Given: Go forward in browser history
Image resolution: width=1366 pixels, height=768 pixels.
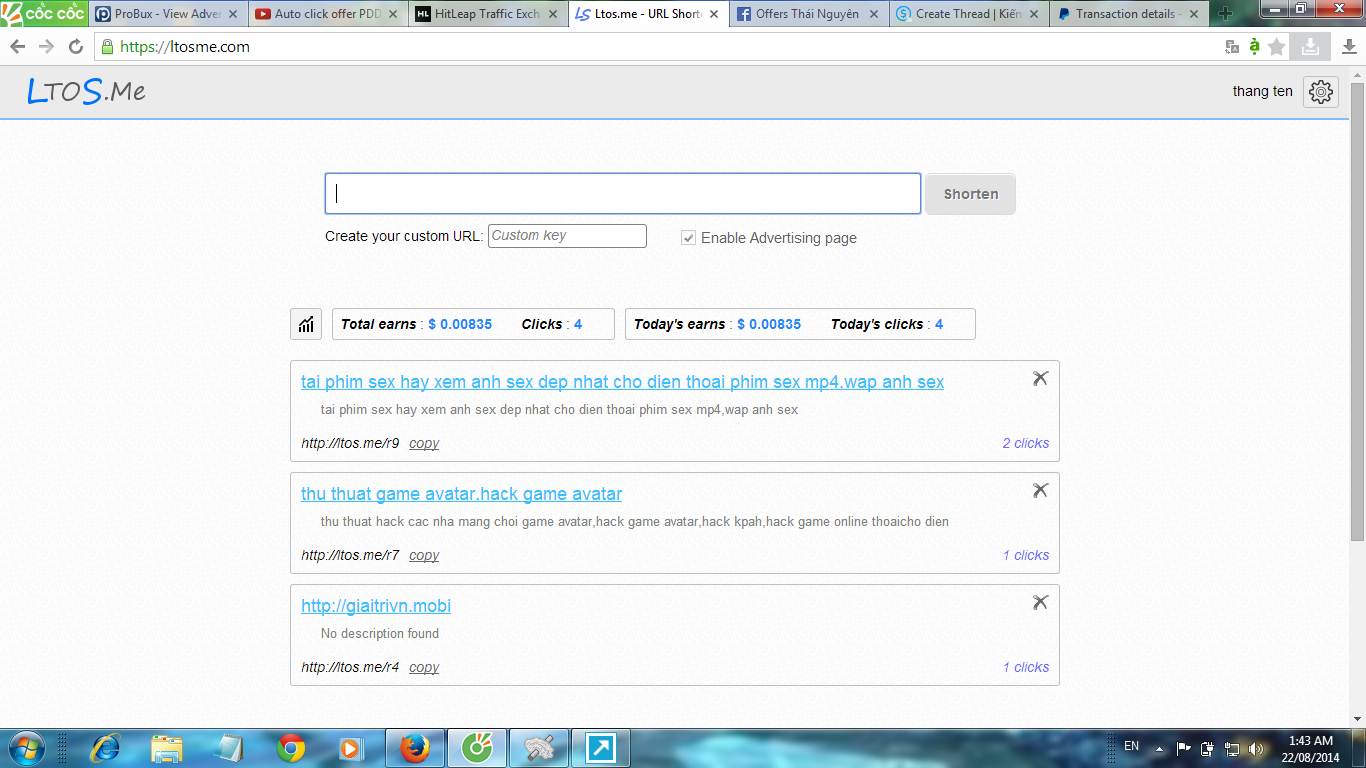Looking at the screenshot, I should [46, 47].
